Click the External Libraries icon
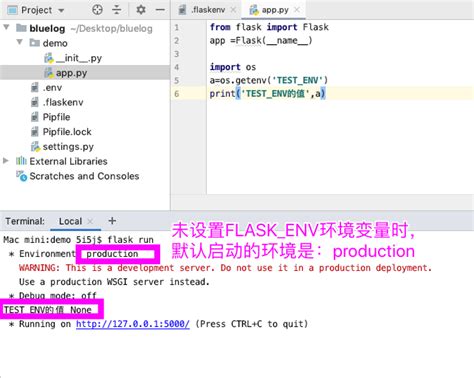 21,161
